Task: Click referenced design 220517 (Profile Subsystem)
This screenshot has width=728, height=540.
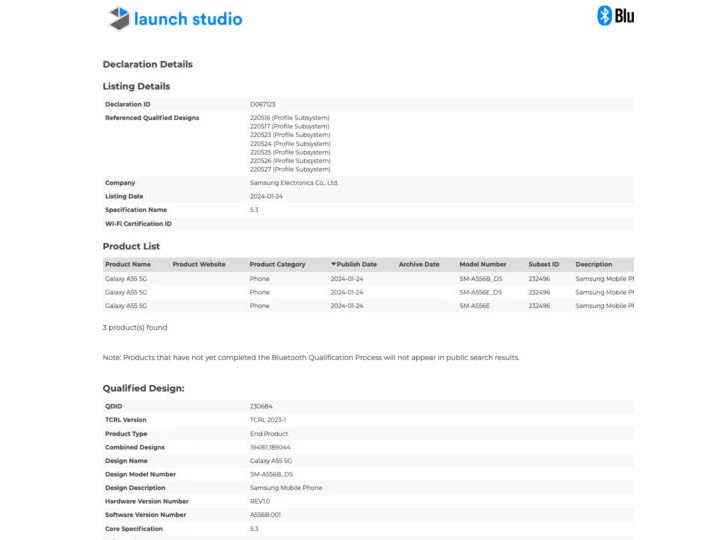Action: [x=290, y=126]
